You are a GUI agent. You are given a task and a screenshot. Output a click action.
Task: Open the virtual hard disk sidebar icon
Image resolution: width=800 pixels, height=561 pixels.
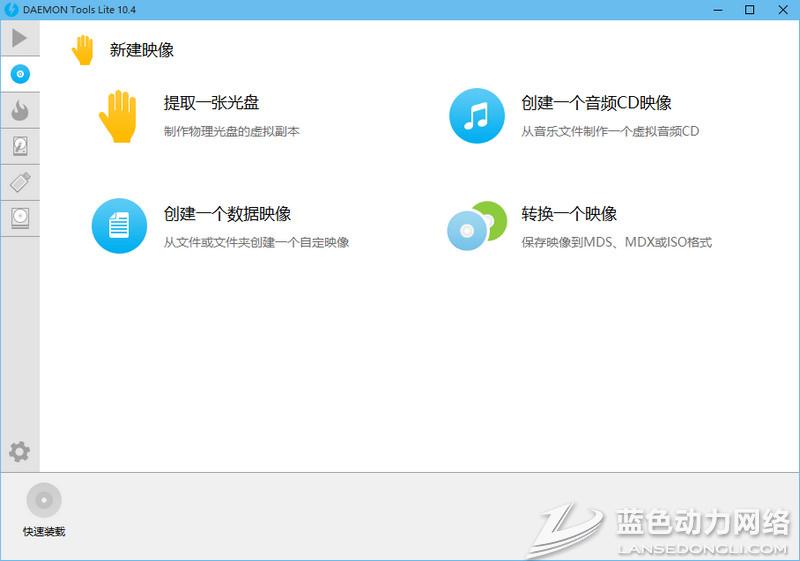[x=19, y=147]
